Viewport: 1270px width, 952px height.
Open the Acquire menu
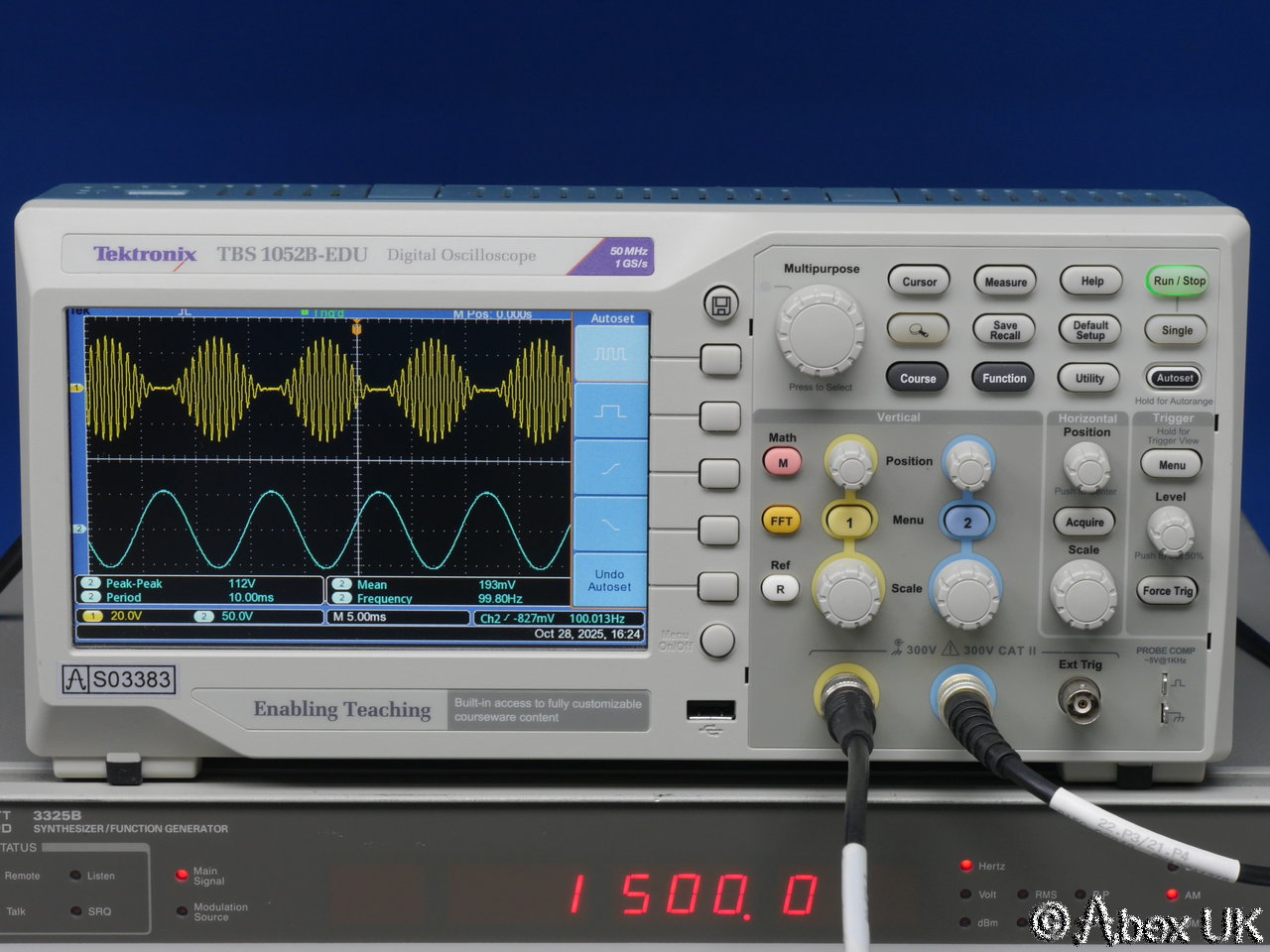pos(1084,522)
